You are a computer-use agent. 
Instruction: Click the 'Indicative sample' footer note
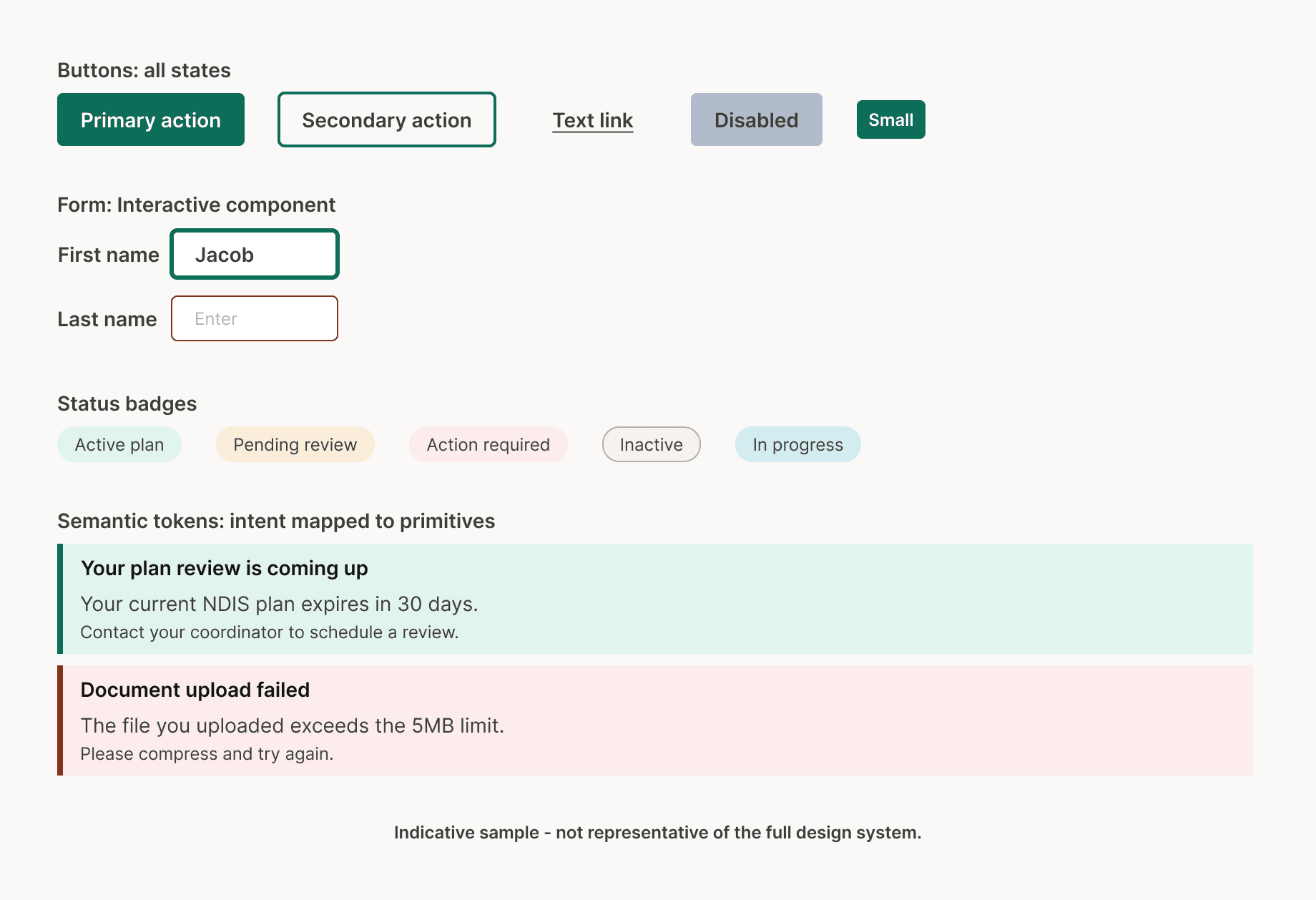[658, 833]
